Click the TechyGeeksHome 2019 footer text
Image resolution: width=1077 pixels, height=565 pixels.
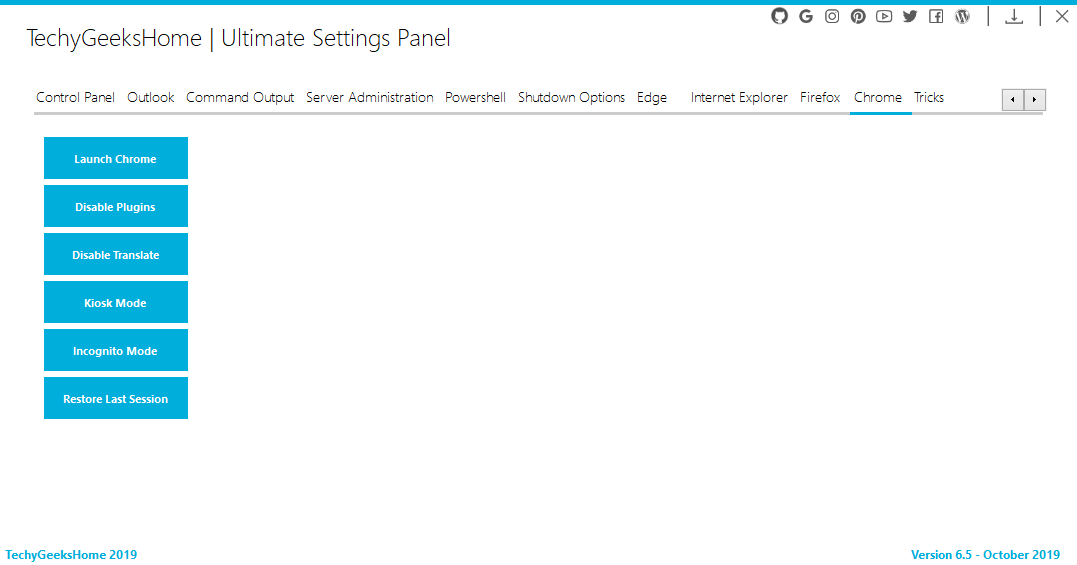pos(71,555)
